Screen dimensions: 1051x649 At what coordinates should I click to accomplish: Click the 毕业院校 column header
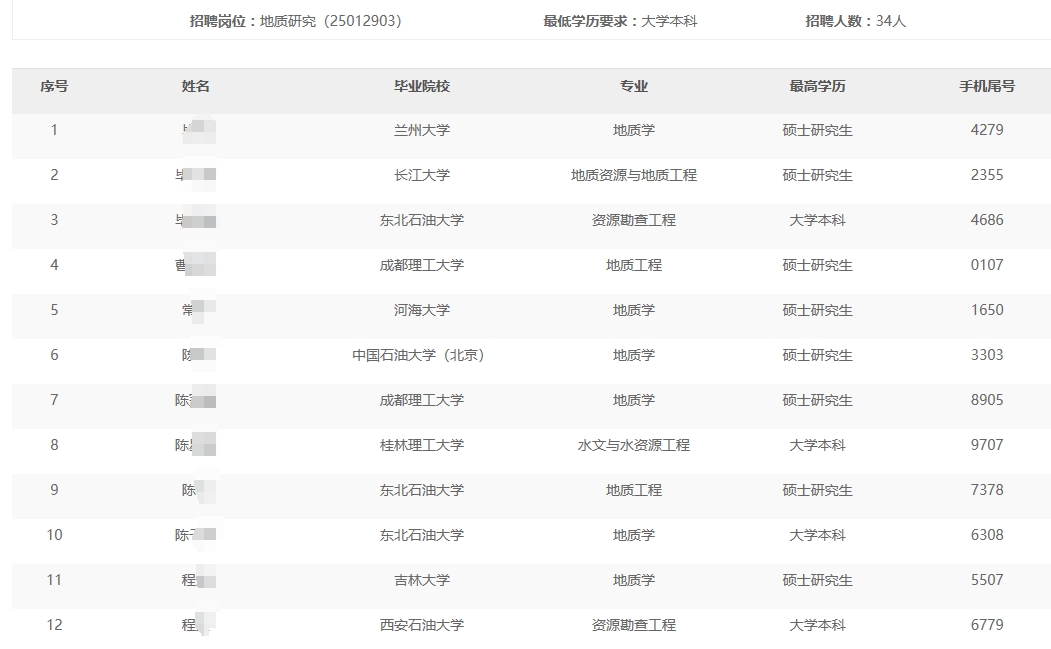[x=421, y=87]
